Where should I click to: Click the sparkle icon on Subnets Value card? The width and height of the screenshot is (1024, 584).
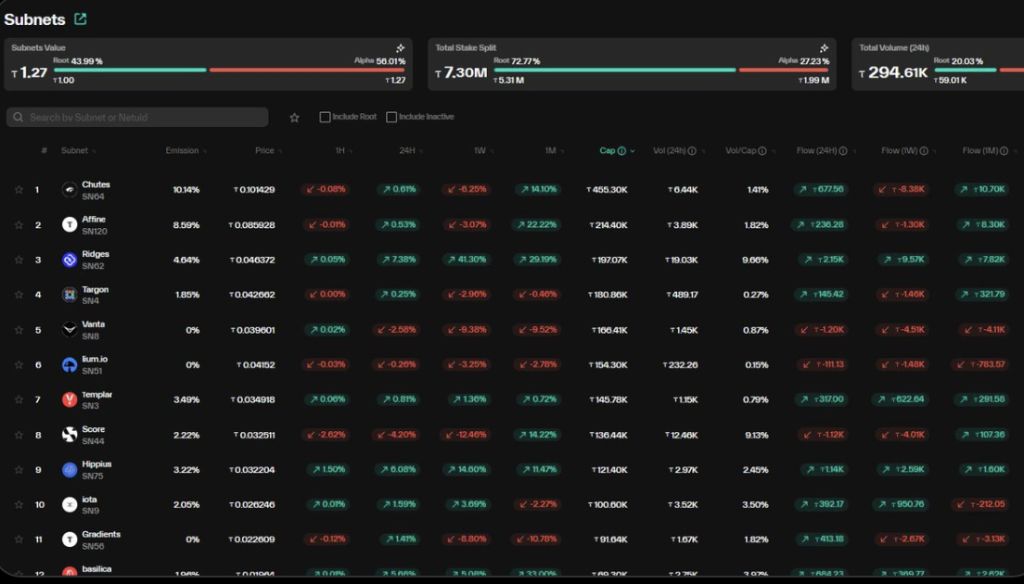pyautogui.click(x=400, y=48)
